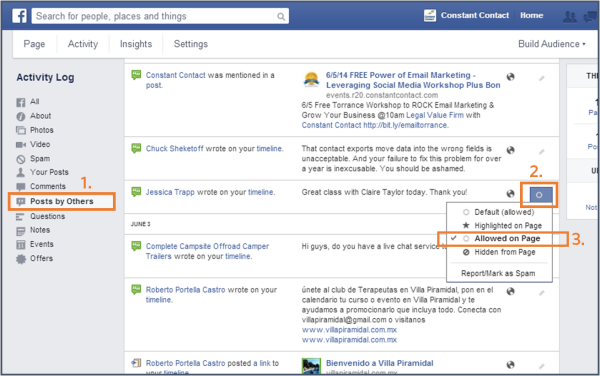Viewport: 600px width, 376px height.
Task: Click link-post icon beside Roberto posted a link
Action: [x=136, y=363]
